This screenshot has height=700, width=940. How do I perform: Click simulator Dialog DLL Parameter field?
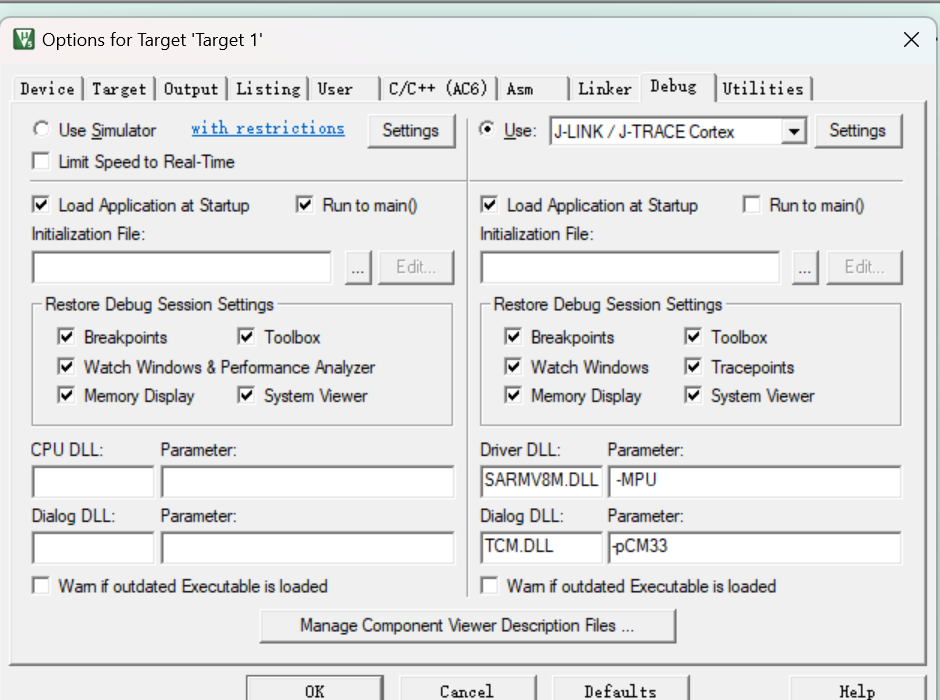(308, 548)
